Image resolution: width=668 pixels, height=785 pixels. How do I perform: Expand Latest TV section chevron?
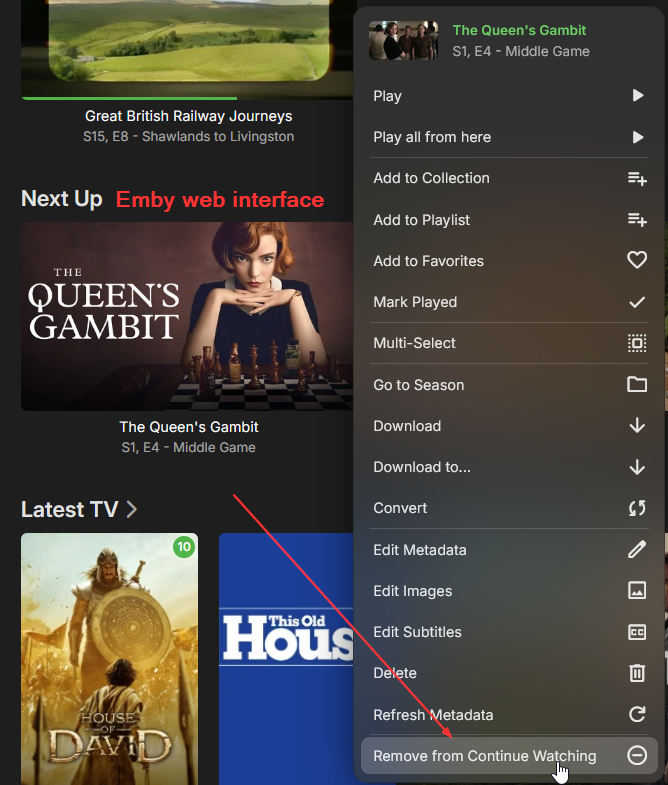132,510
